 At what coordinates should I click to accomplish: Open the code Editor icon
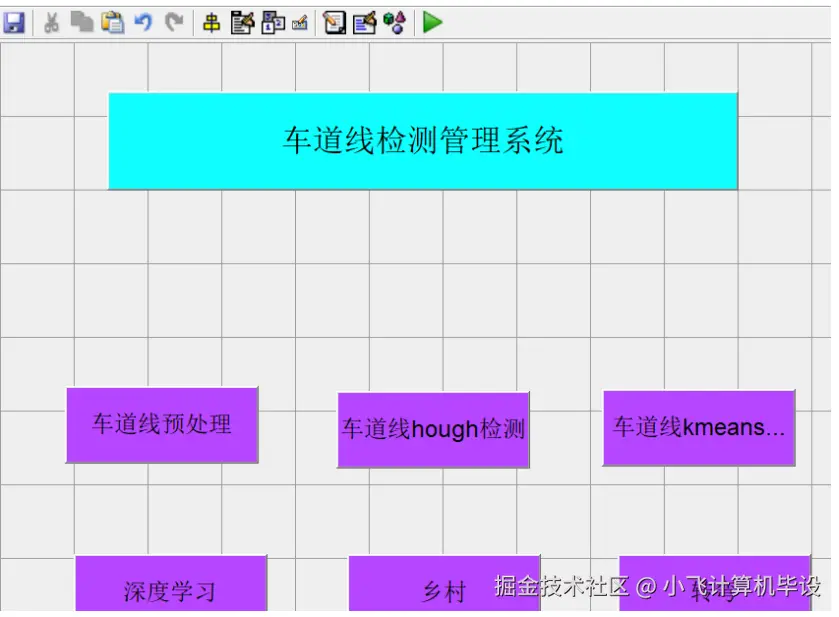(334, 23)
